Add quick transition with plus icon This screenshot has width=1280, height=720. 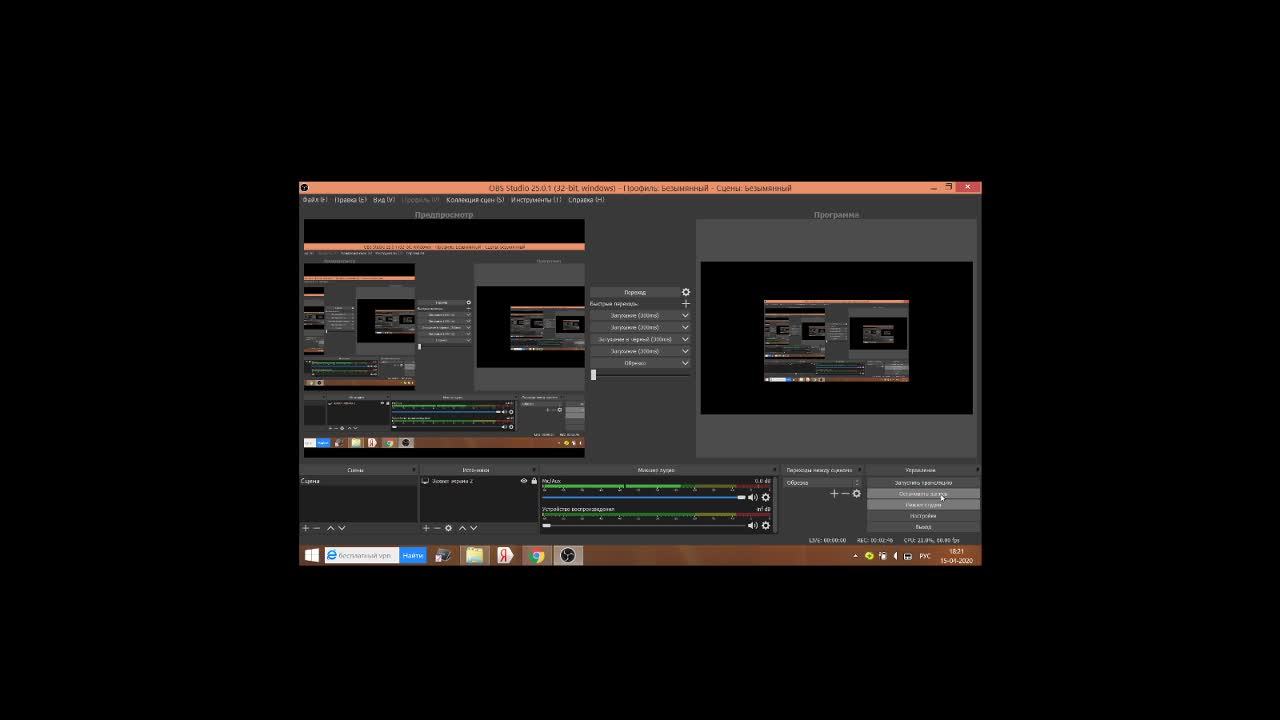pyautogui.click(x=686, y=303)
